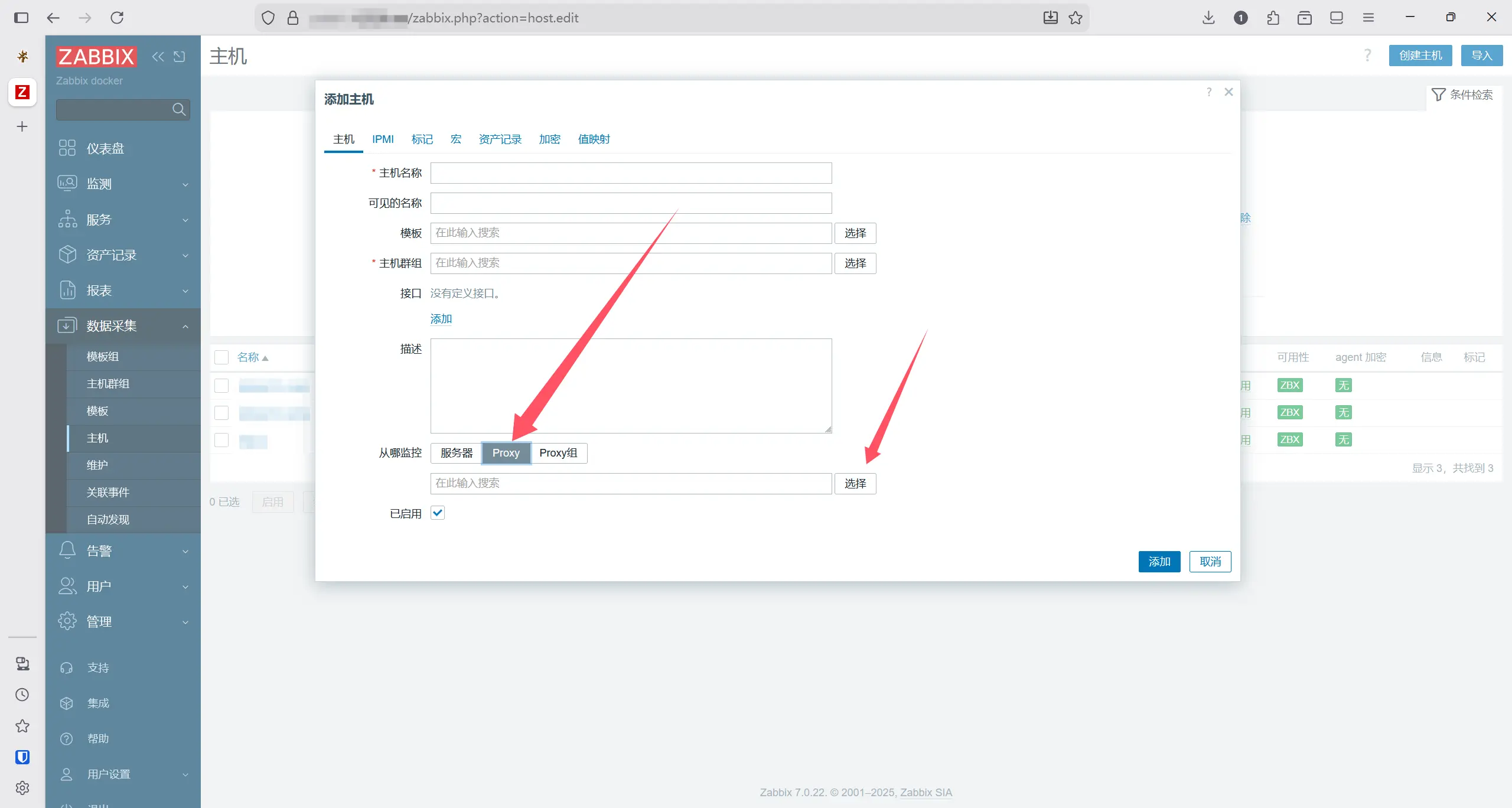Image resolution: width=1512 pixels, height=808 pixels.
Task: Click the dialog help question mark icon
Action: coord(1209,92)
